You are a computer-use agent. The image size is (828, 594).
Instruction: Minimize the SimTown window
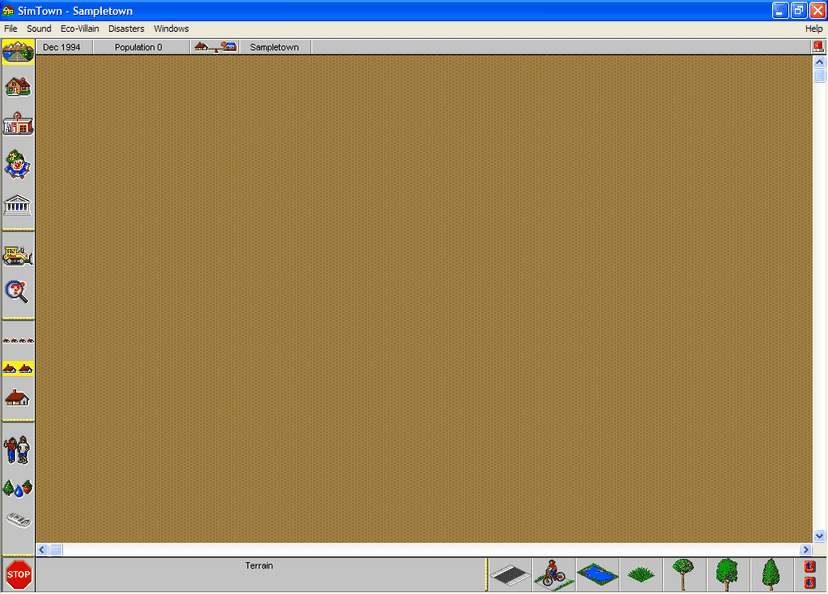tap(780, 11)
